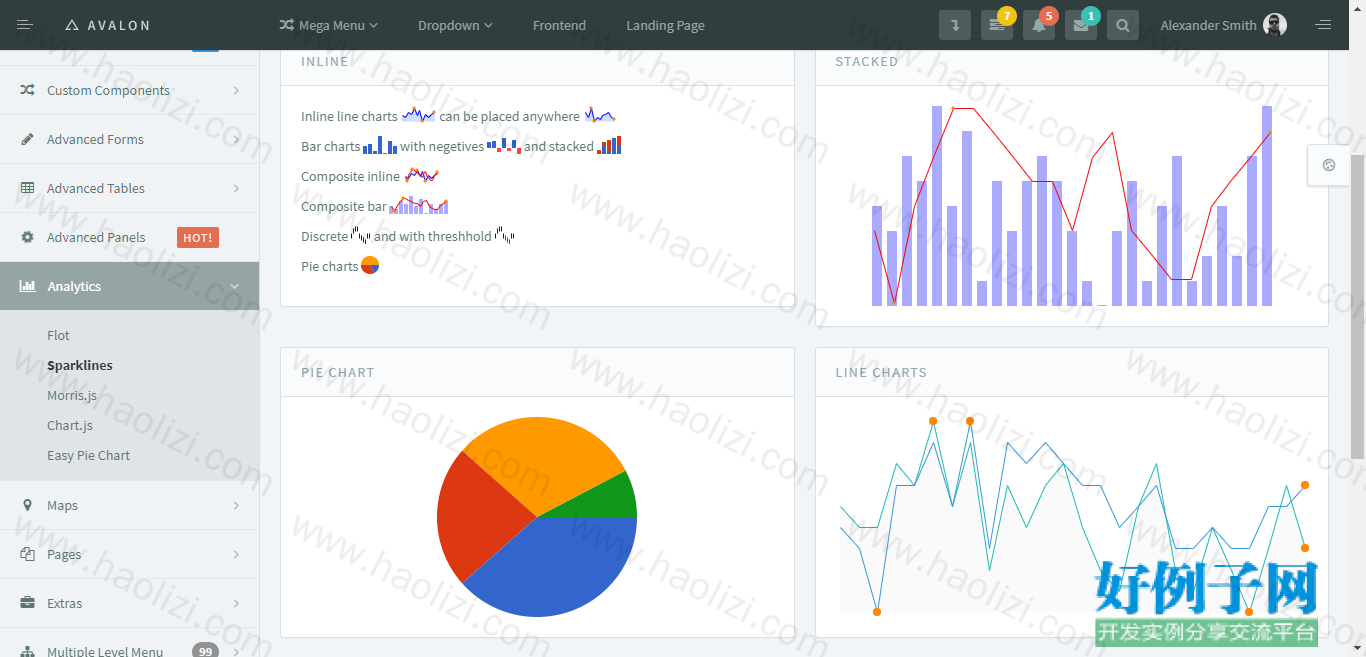Open the Maps menu

[x=130, y=505]
